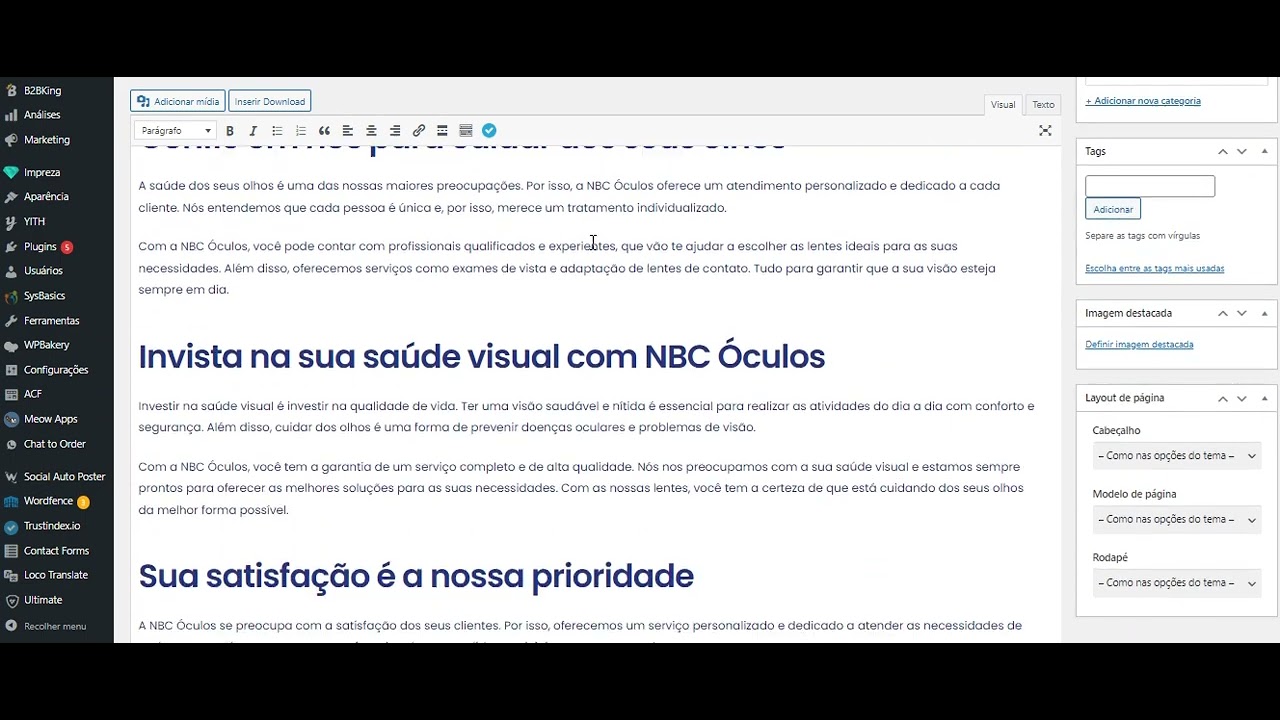Toggle italic formatting in editor toolbar
The height and width of the screenshot is (720, 1280).
[253, 131]
